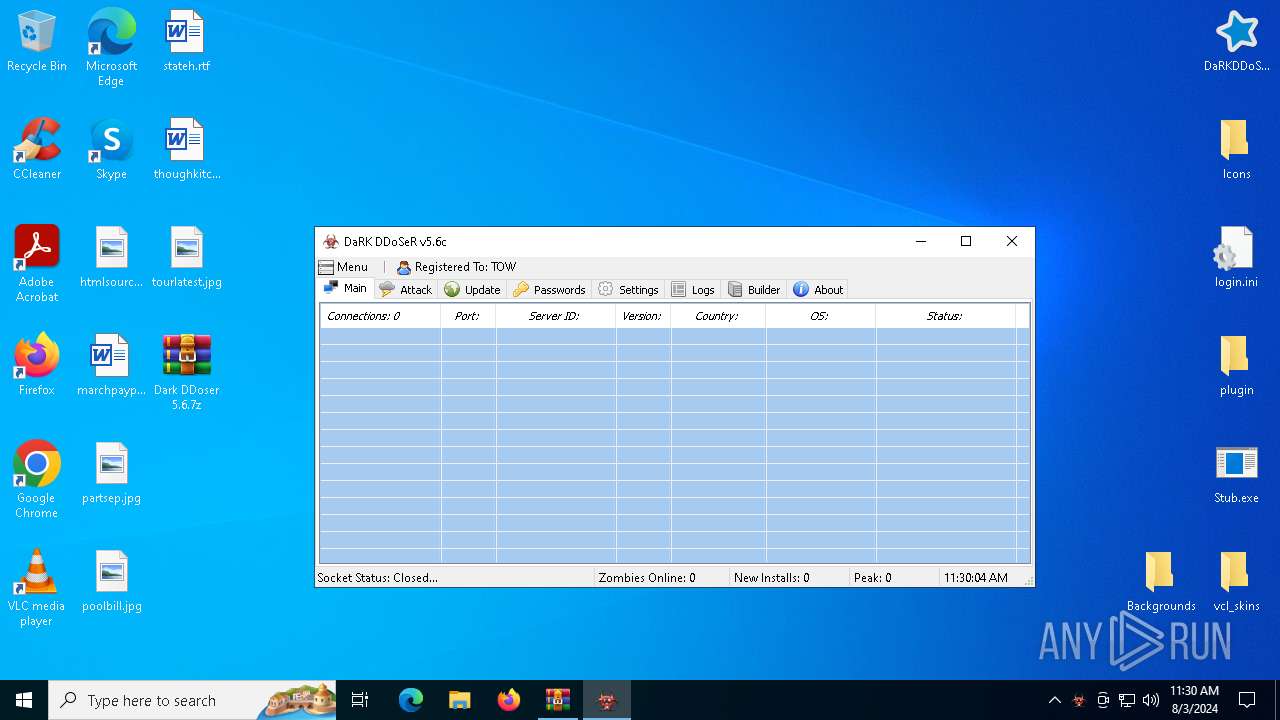This screenshot has width=1280, height=720.
Task: Select the Google Chrome desktop shortcut
Action: point(37,480)
